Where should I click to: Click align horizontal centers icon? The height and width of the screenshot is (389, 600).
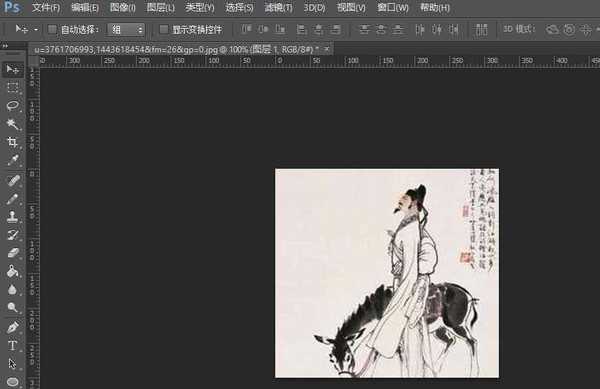pos(318,29)
